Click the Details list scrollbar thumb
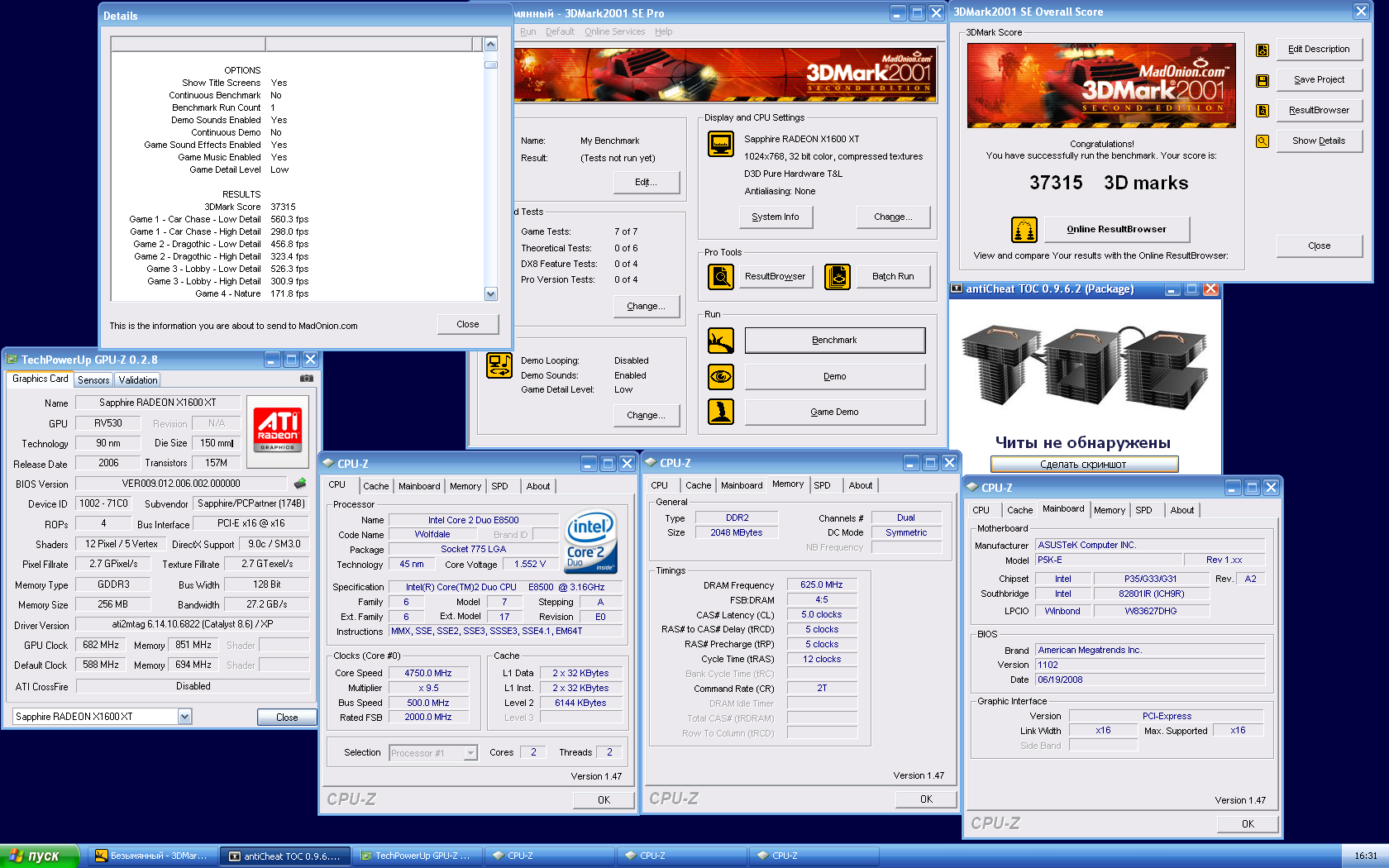Image resolution: width=1389 pixels, height=868 pixels. [x=491, y=64]
